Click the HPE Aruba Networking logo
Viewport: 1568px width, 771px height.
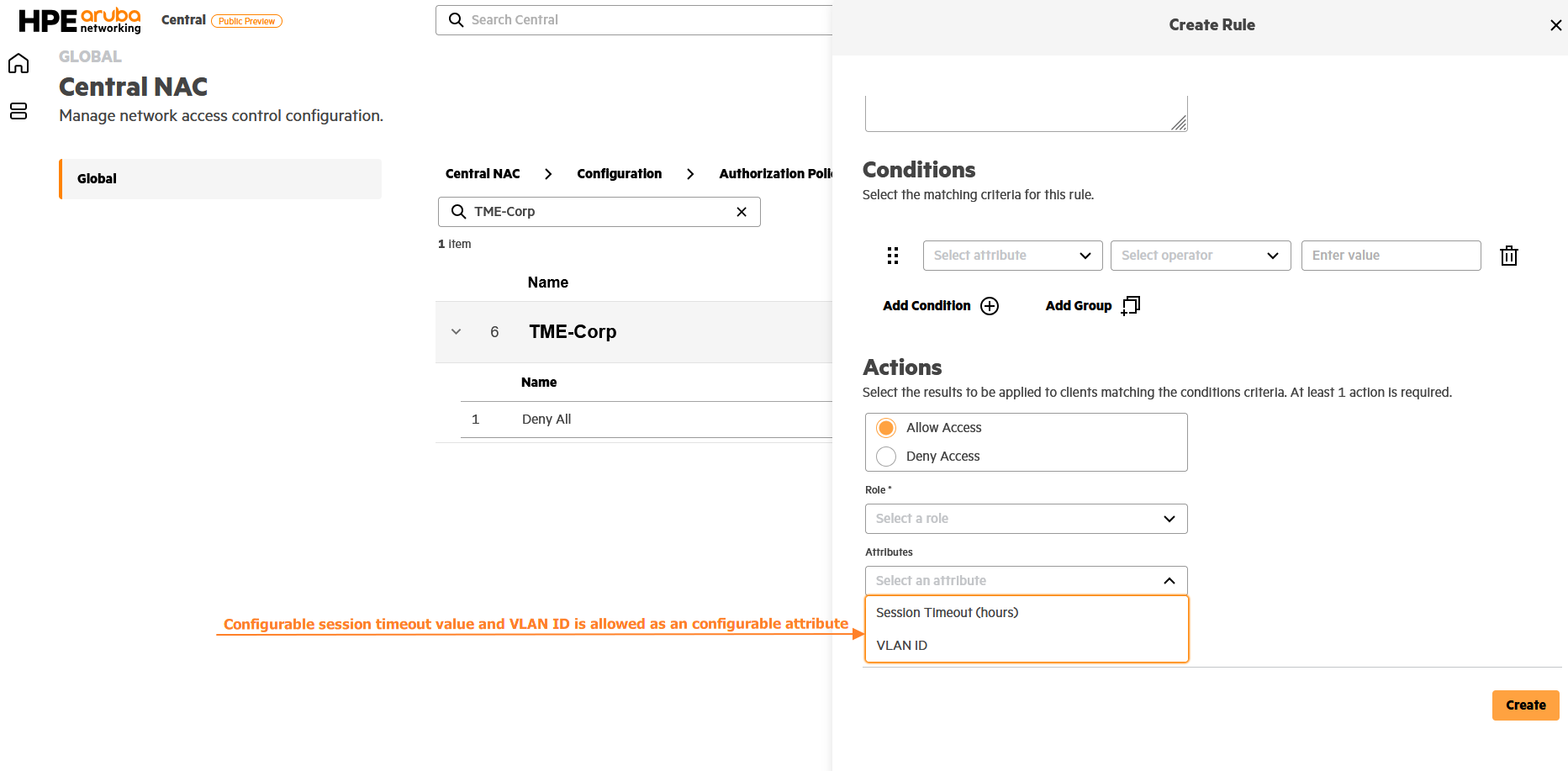[x=80, y=20]
